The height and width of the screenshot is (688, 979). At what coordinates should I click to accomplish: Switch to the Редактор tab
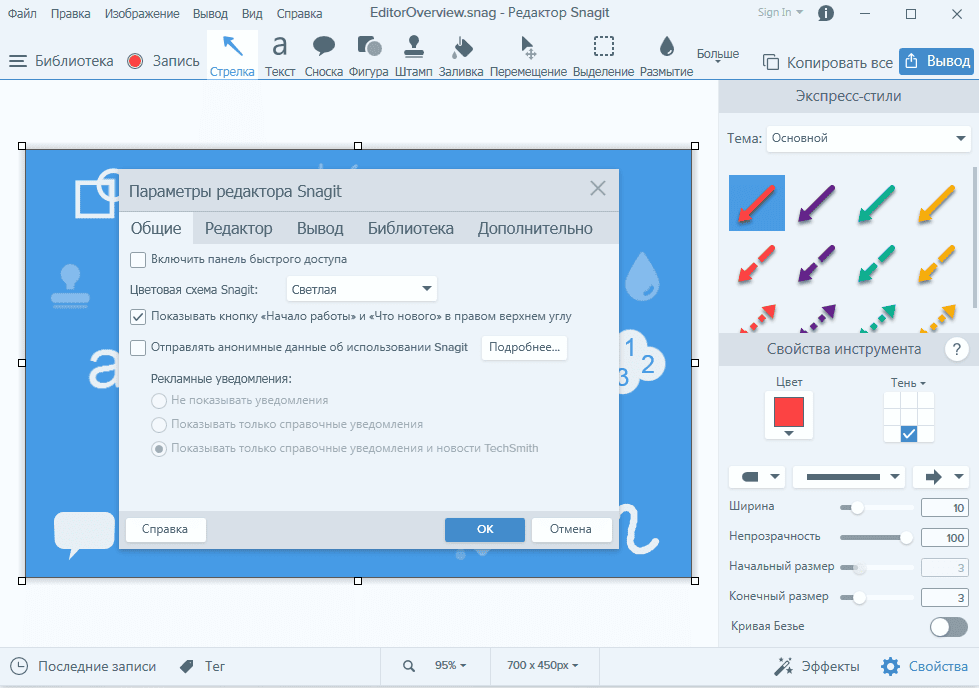(x=239, y=229)
